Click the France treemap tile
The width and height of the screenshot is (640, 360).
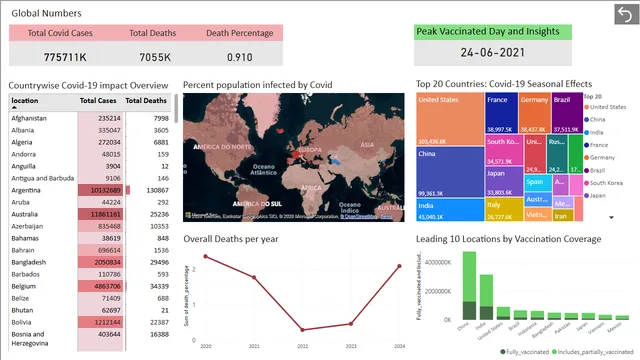tap(502, 113)
